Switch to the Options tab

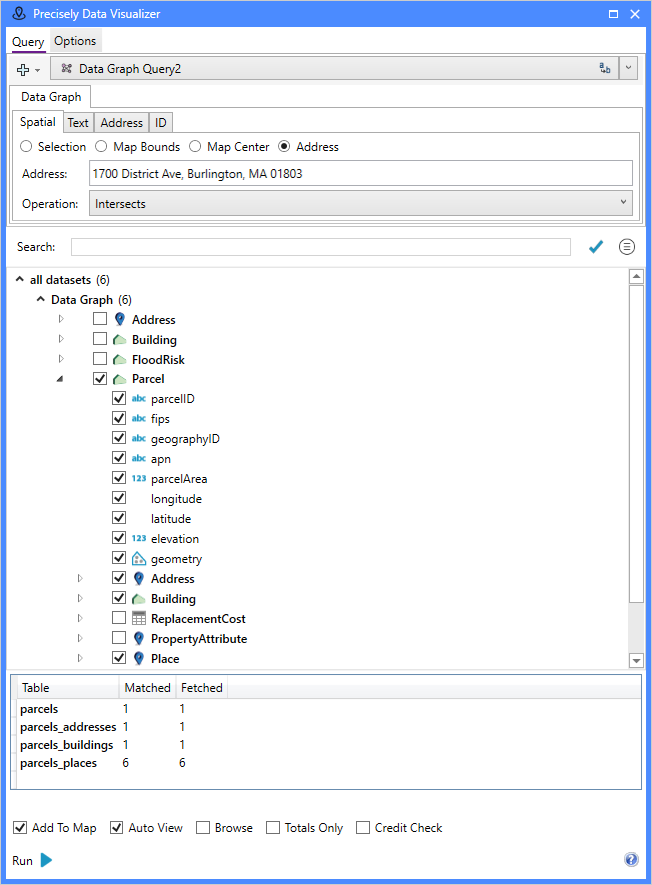click(75, 41)
